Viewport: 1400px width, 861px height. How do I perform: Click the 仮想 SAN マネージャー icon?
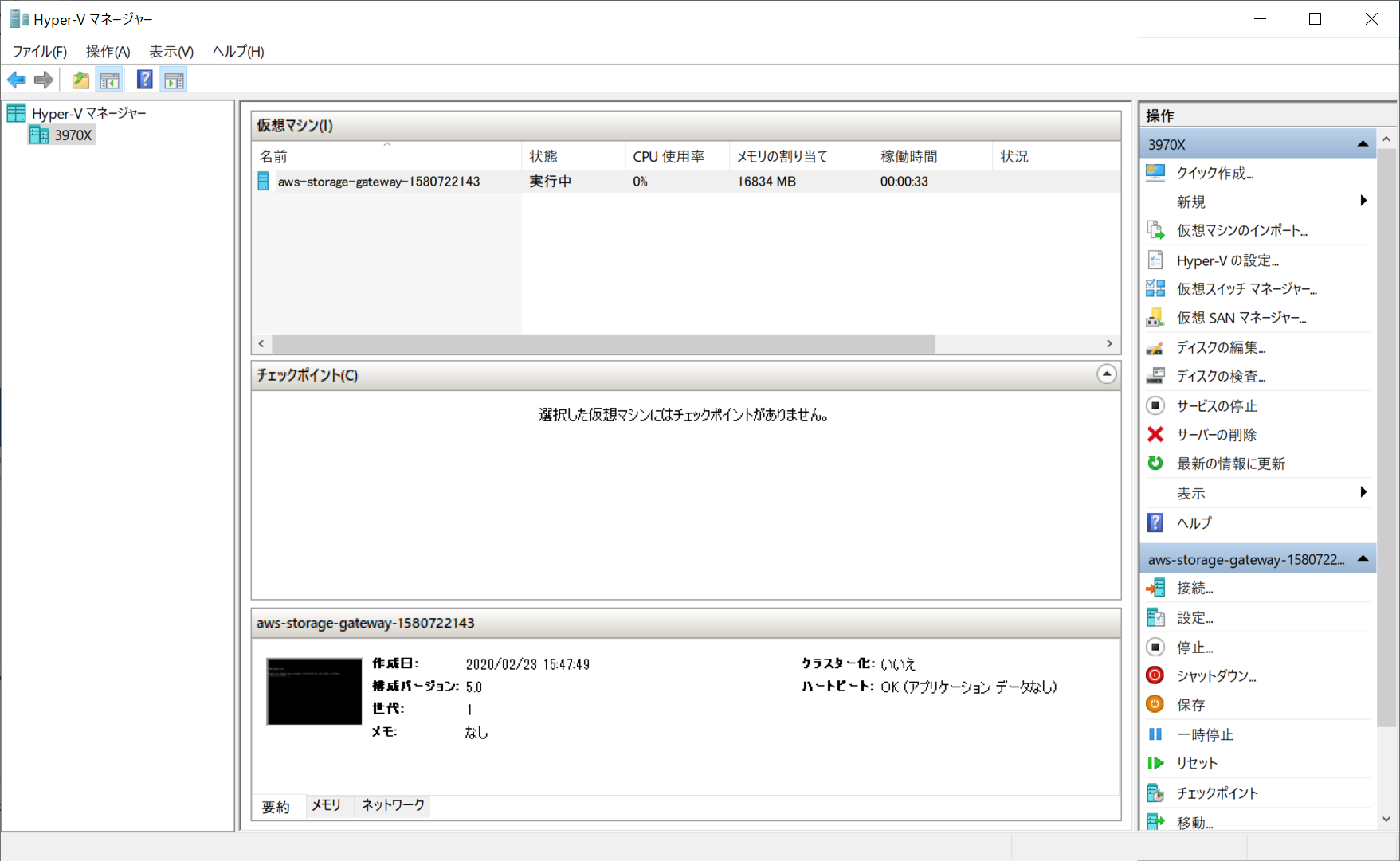pyautogui.click(x=1155, y=318)
